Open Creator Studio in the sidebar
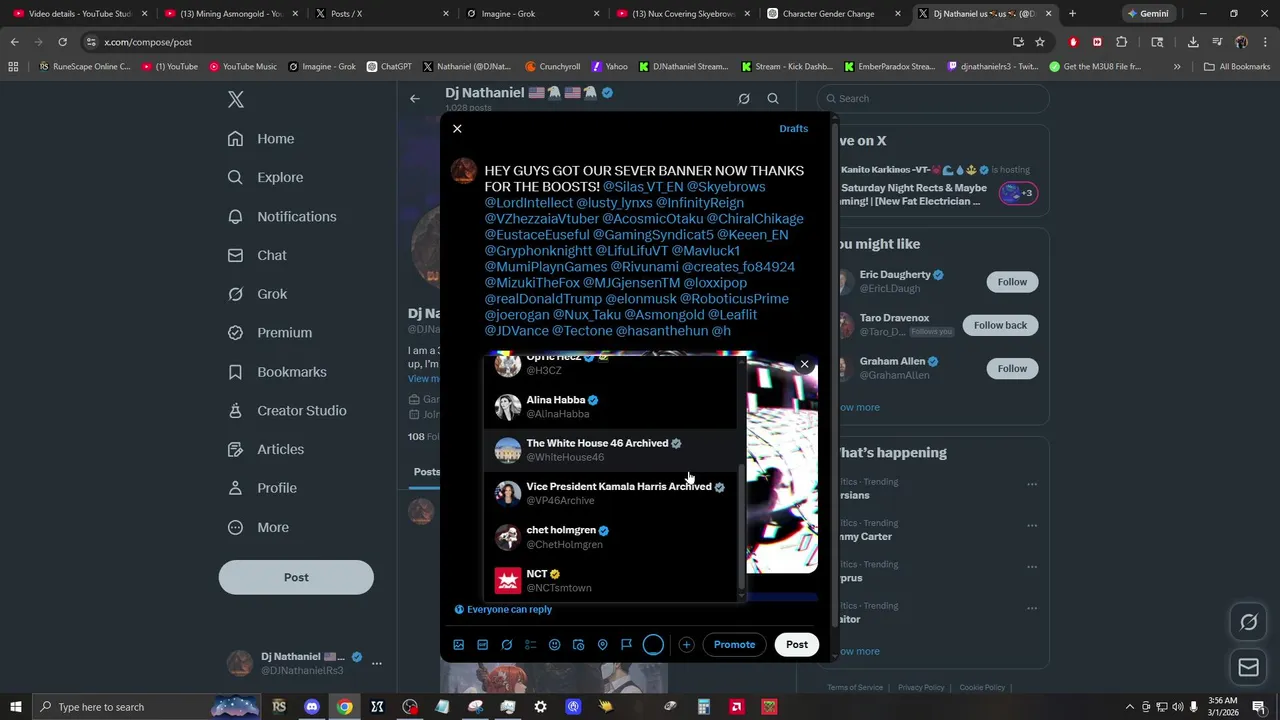1280x720 pixels. click(x=287, y=411)
